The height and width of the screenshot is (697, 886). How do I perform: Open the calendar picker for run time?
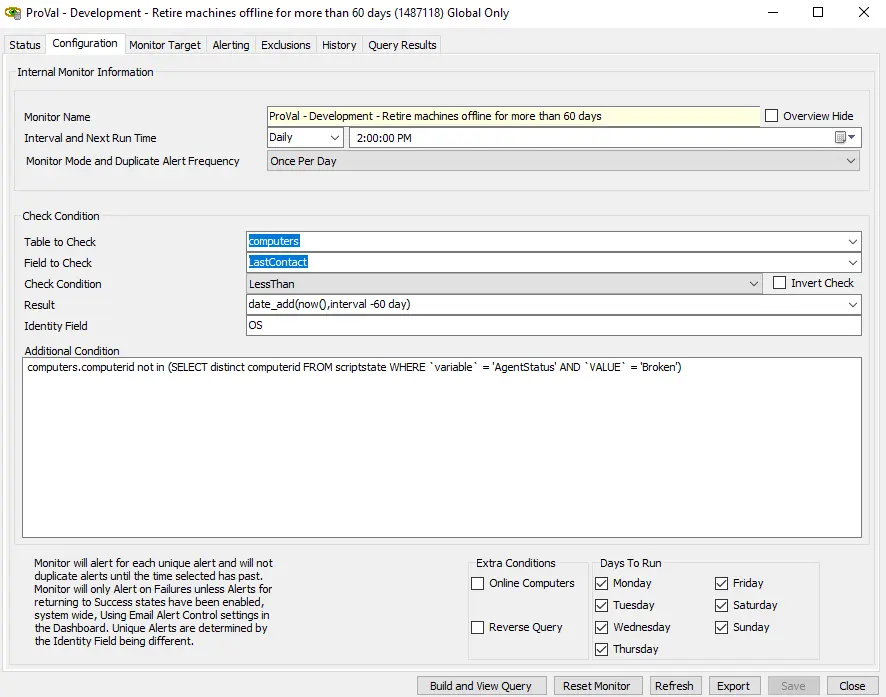(844, 138)
